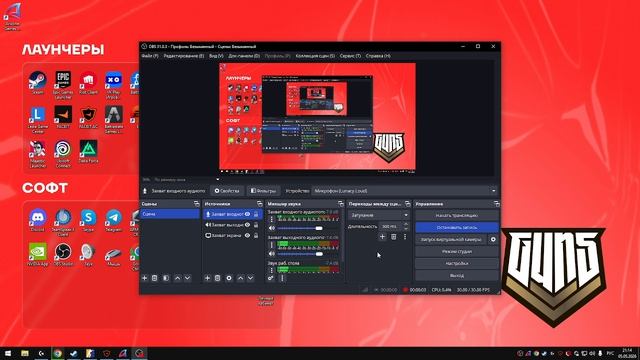Toggle visibility of Захват выходного source
640x360 pixels.
click(x=247, y=225)
